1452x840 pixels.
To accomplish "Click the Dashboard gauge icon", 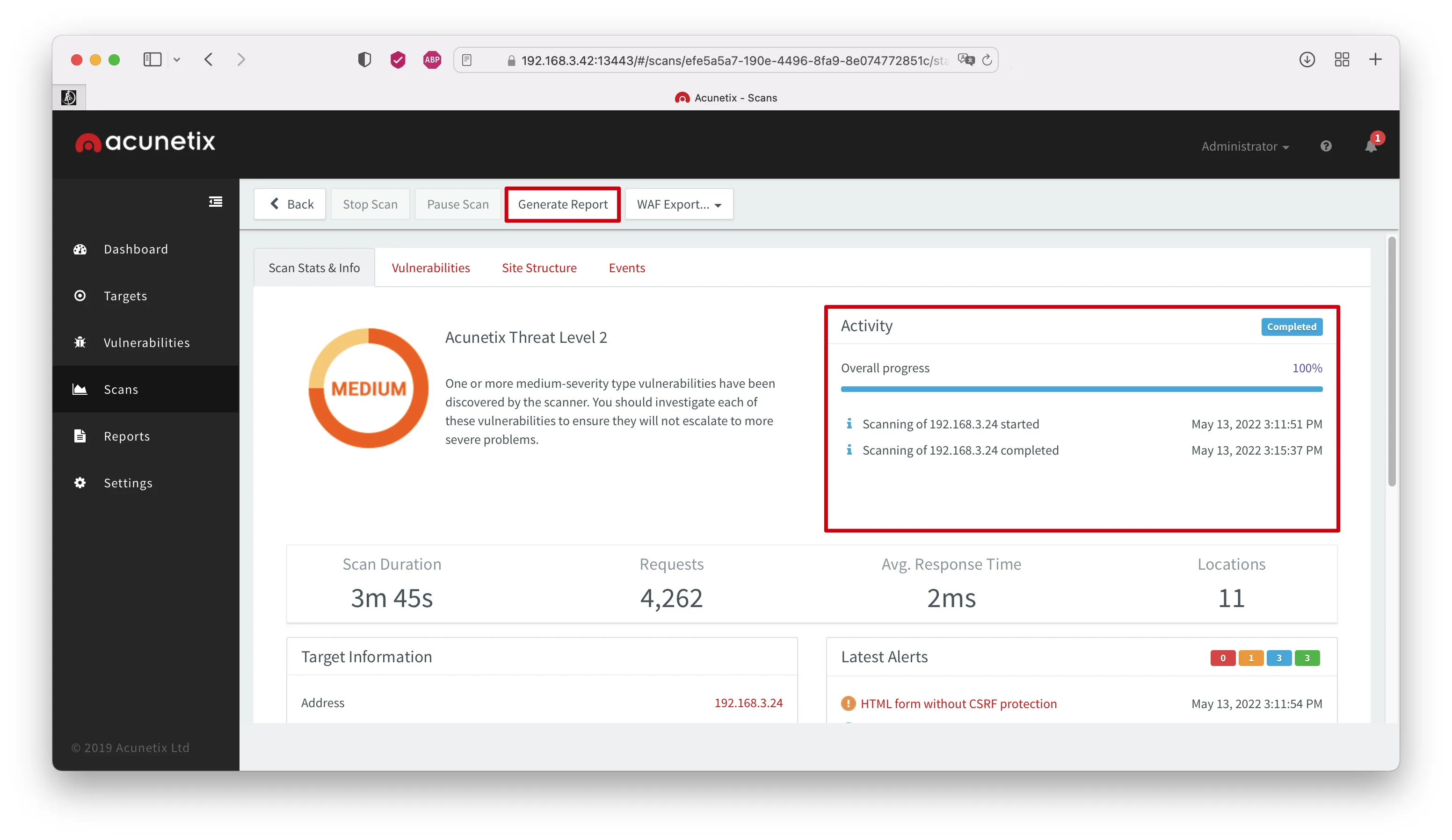I will click(x=80, y=249).
